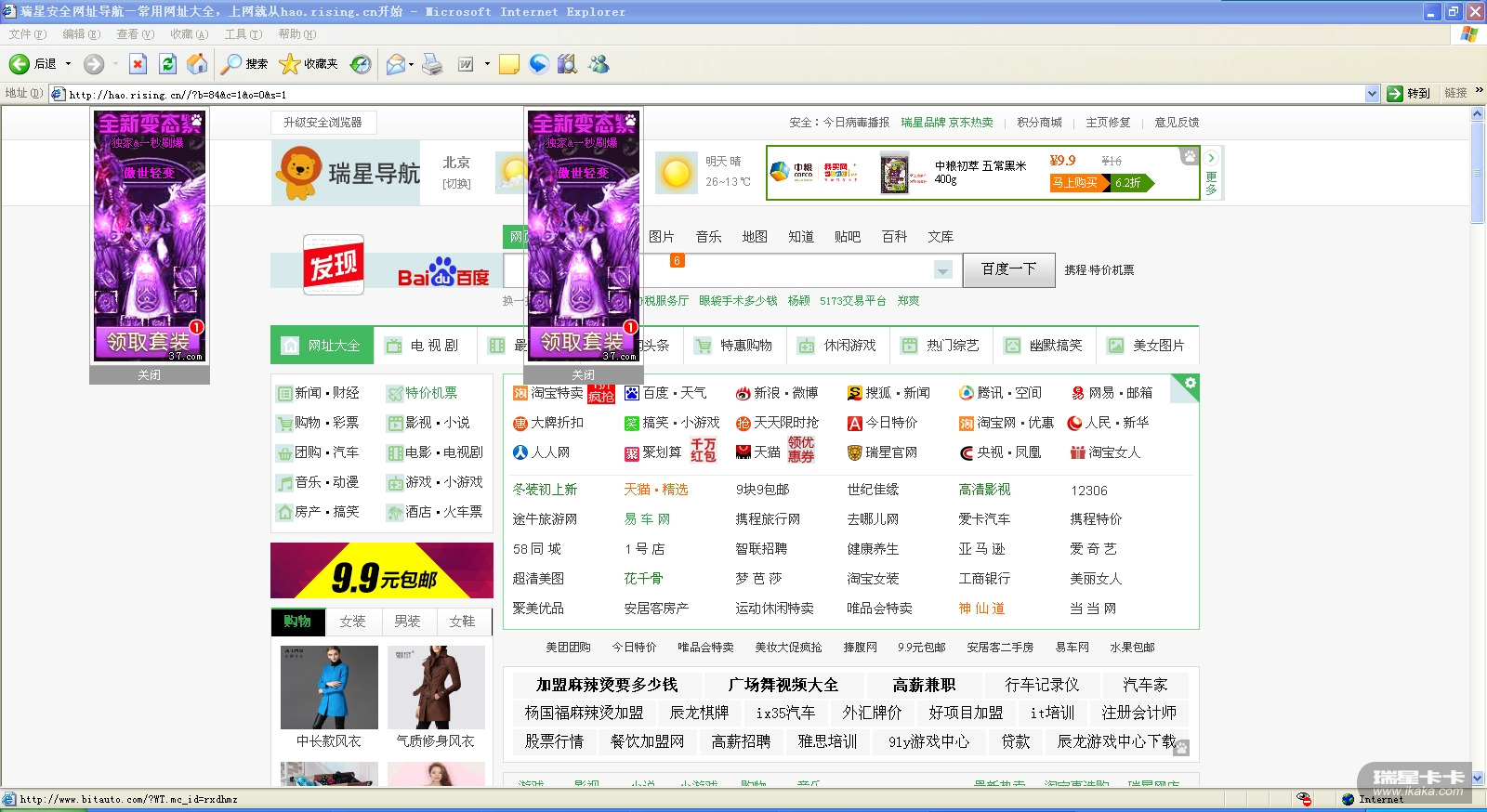Screen dimensions: 1487x812
Task: Refresh the page via toolbar icon
Action: pyautogui.click(x=167, y=64)
